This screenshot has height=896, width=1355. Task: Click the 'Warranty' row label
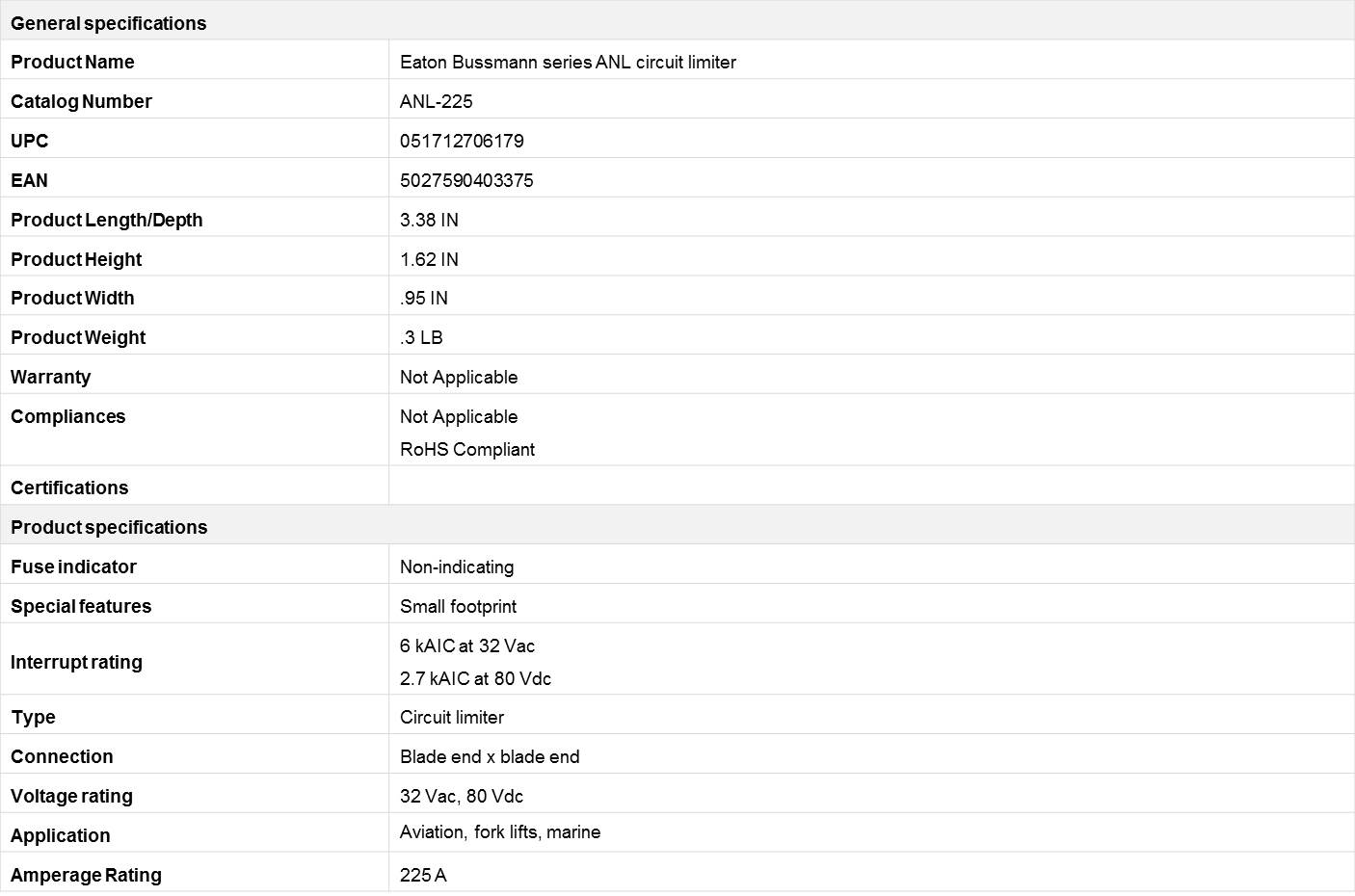pos(50,377)
